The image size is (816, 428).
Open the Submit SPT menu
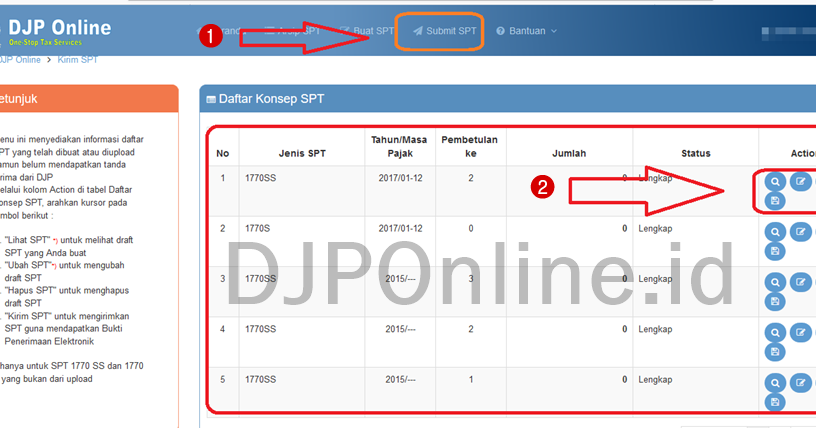pos(444,31)
